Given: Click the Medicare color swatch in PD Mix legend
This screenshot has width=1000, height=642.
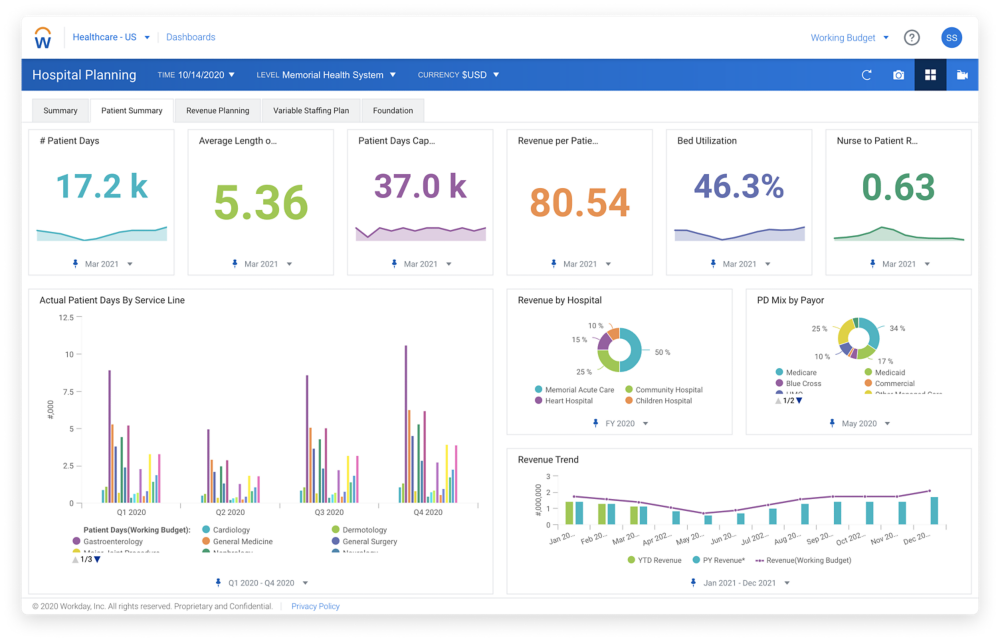Looking at the screenshot, I should click(779, 372).
